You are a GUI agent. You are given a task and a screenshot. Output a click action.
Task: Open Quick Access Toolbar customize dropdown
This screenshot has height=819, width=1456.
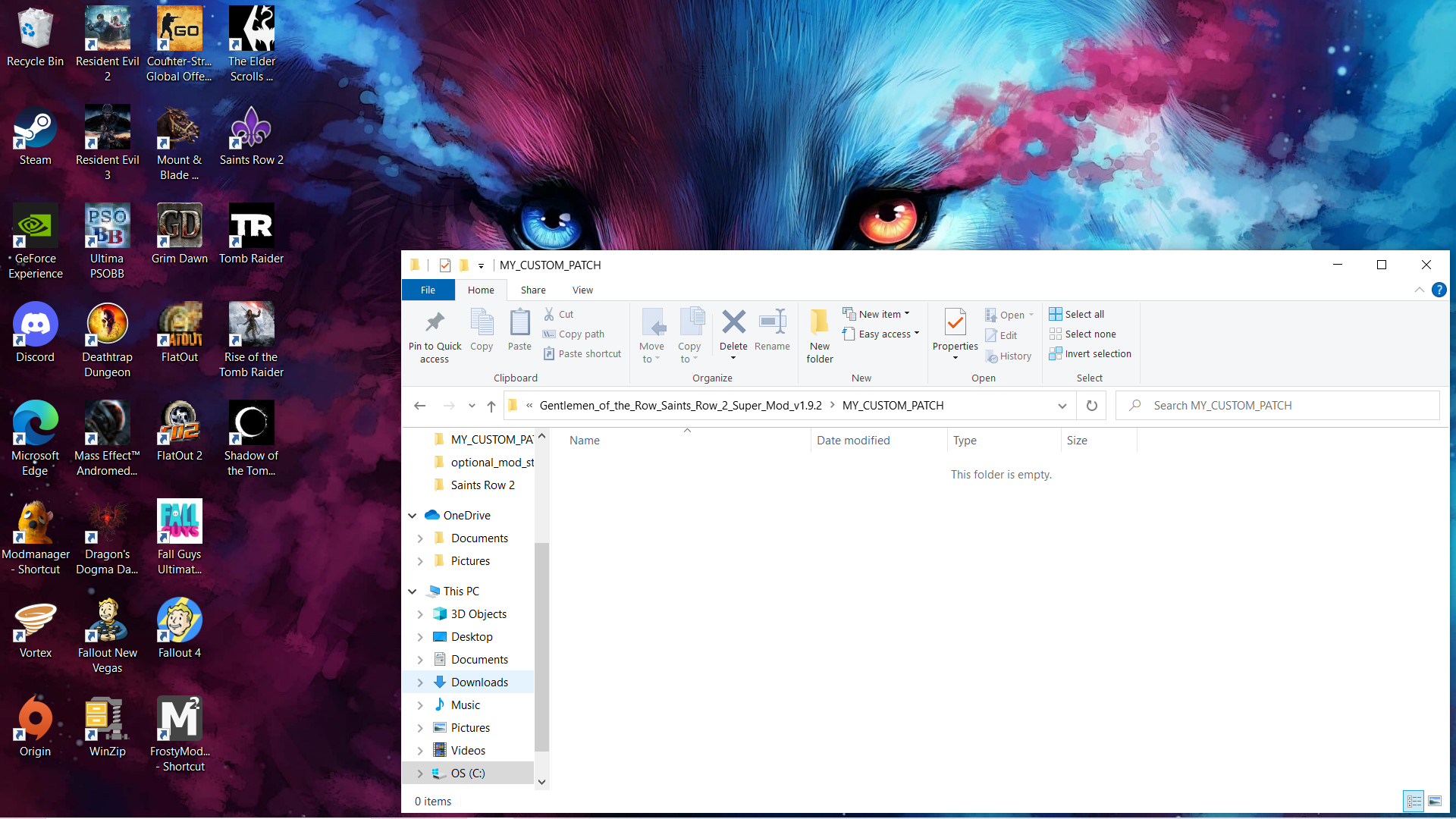point(481,265)
